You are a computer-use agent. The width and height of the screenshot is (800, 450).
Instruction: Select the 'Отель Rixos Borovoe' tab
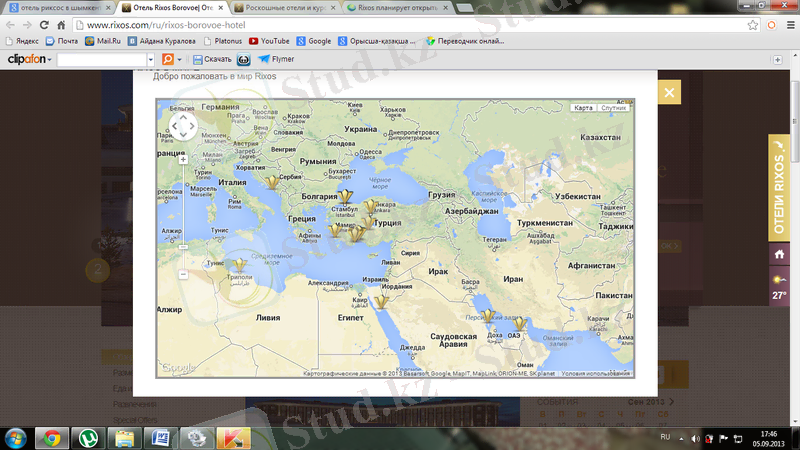click(172, 8)
